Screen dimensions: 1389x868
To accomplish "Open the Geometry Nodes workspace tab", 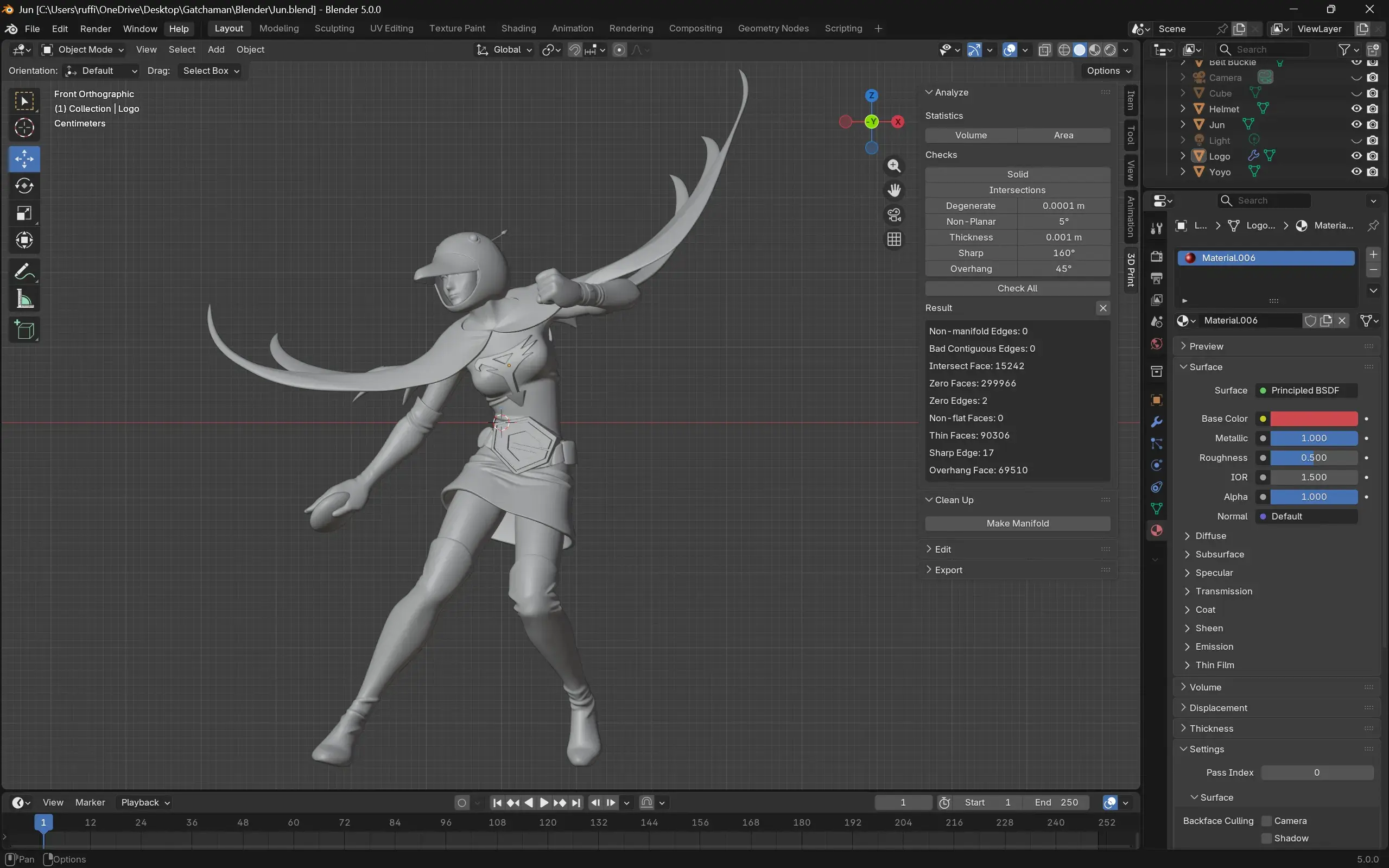I will pos(773,29).
